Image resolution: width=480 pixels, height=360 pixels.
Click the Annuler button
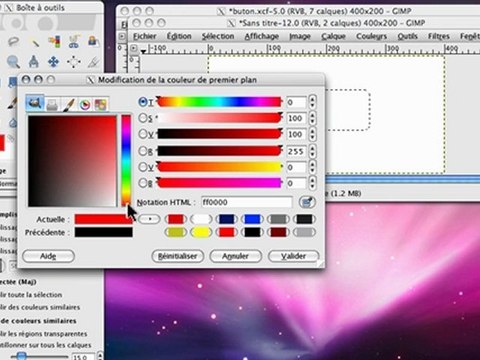click(x=235, y=256)
